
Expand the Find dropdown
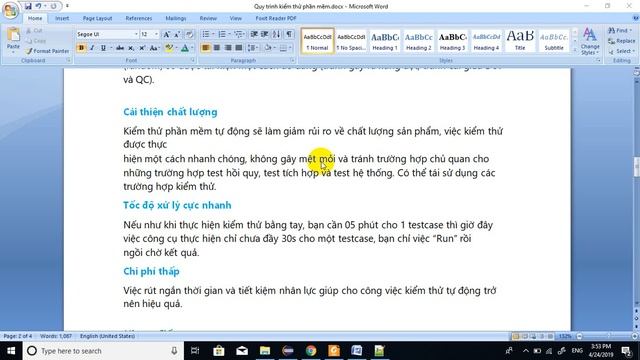[631, 31]
